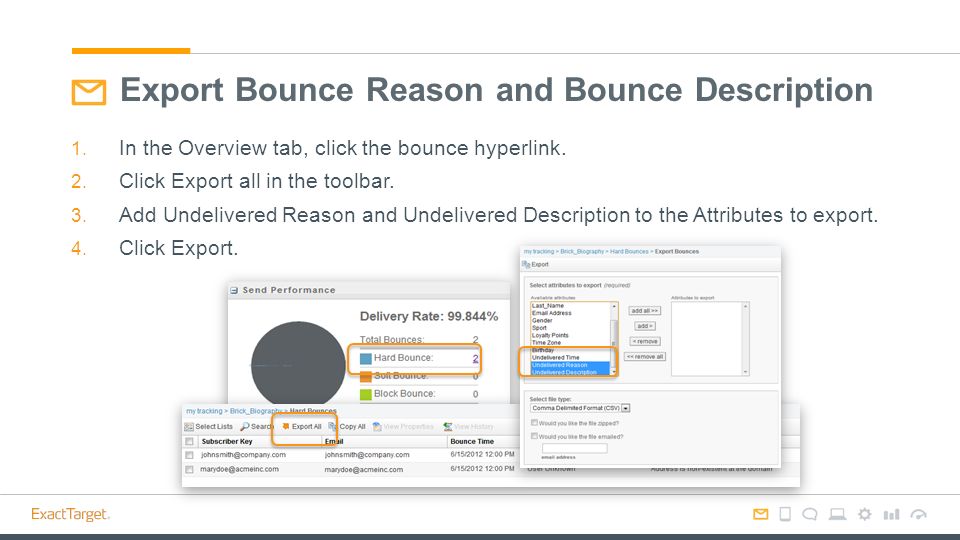
Task: Check the marydoe@acmeinc.com row checkbox
Action: [189, 470]
